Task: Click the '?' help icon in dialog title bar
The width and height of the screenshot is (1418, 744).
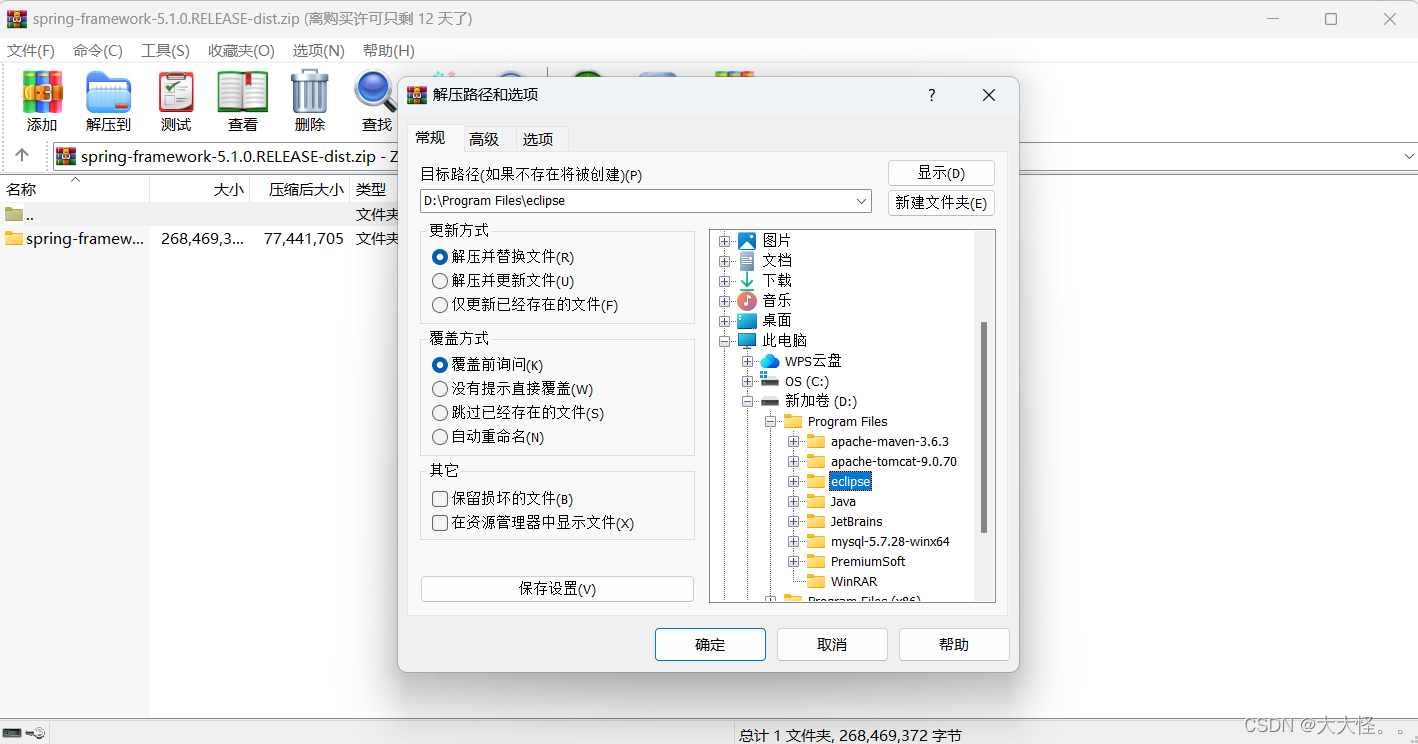Action: point(932,95)
